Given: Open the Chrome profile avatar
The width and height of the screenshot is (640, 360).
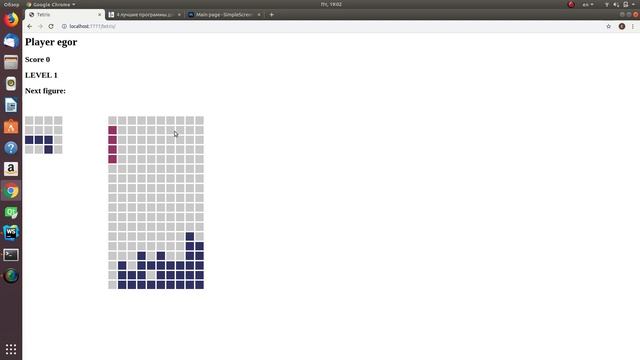Looking at the screenshot, I should tap(622, 26).
